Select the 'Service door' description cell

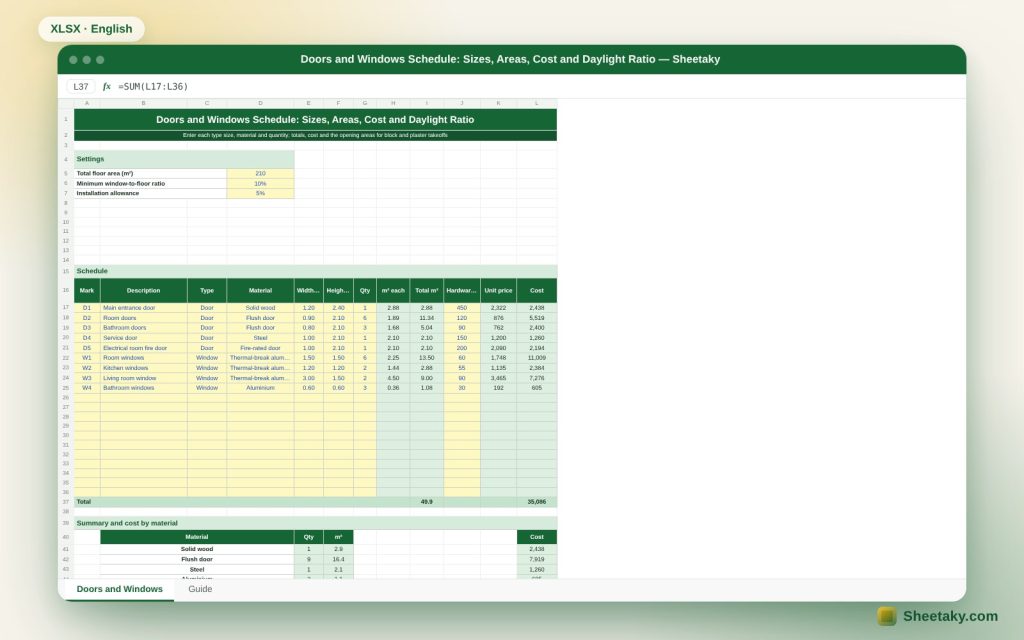pyautogui.click(x=144, y=338)
